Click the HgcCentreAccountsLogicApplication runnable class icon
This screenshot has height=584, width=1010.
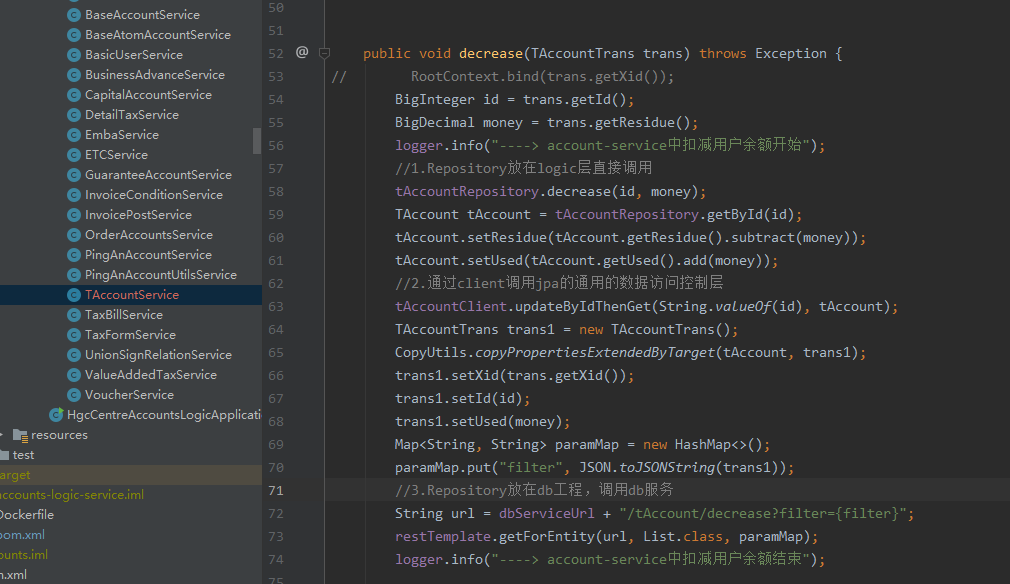click(57, 414)
